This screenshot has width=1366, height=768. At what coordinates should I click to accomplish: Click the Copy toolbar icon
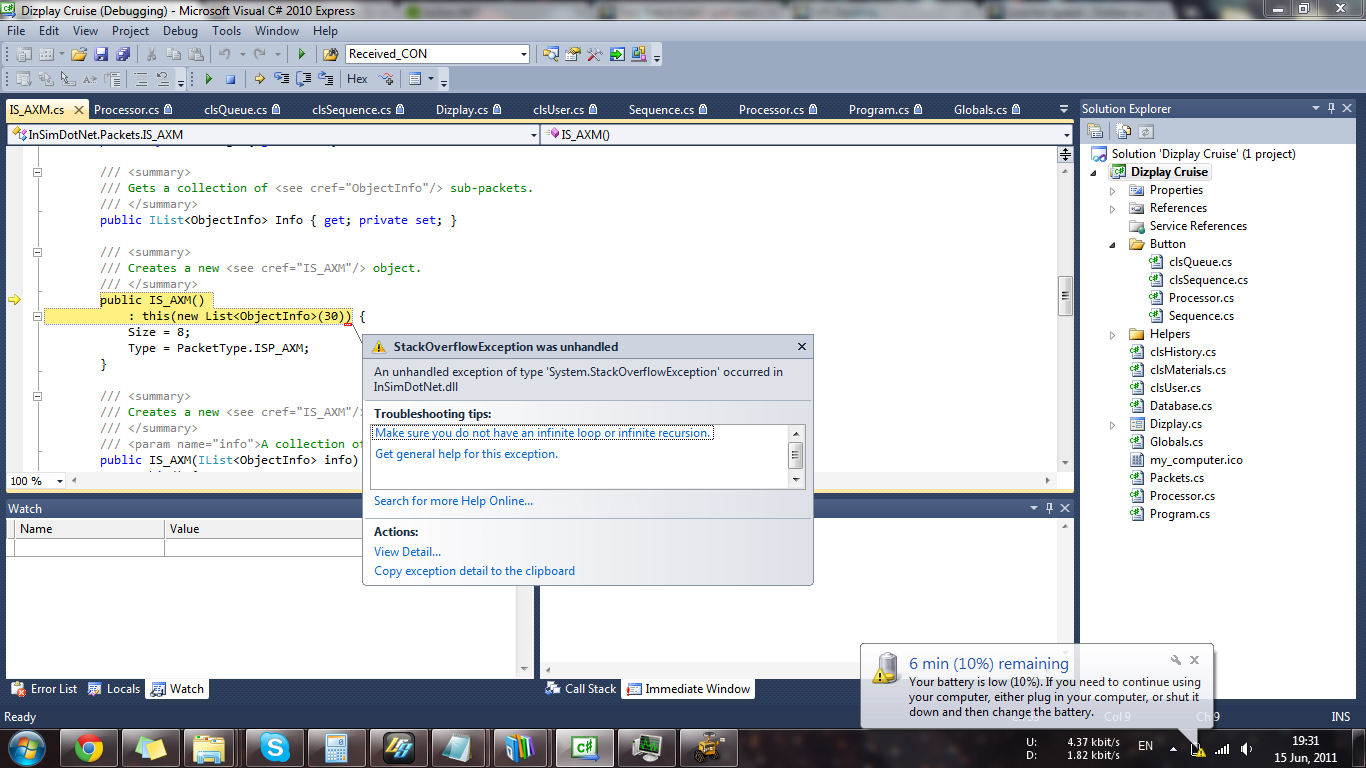coord(174,54)
